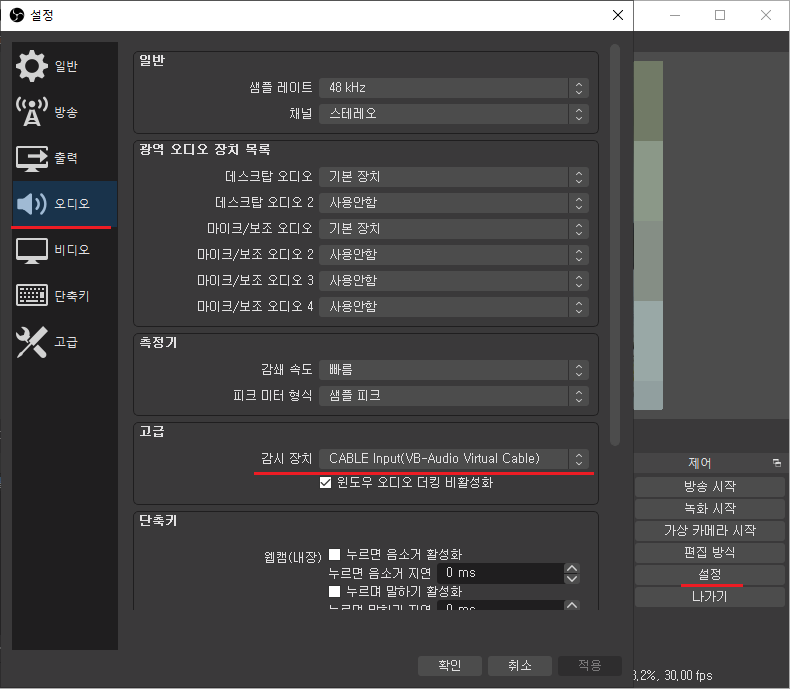Viewport: 790px width, 689px height.
Task: Open the 일반 (General) settings section
Action: [64, 66]
